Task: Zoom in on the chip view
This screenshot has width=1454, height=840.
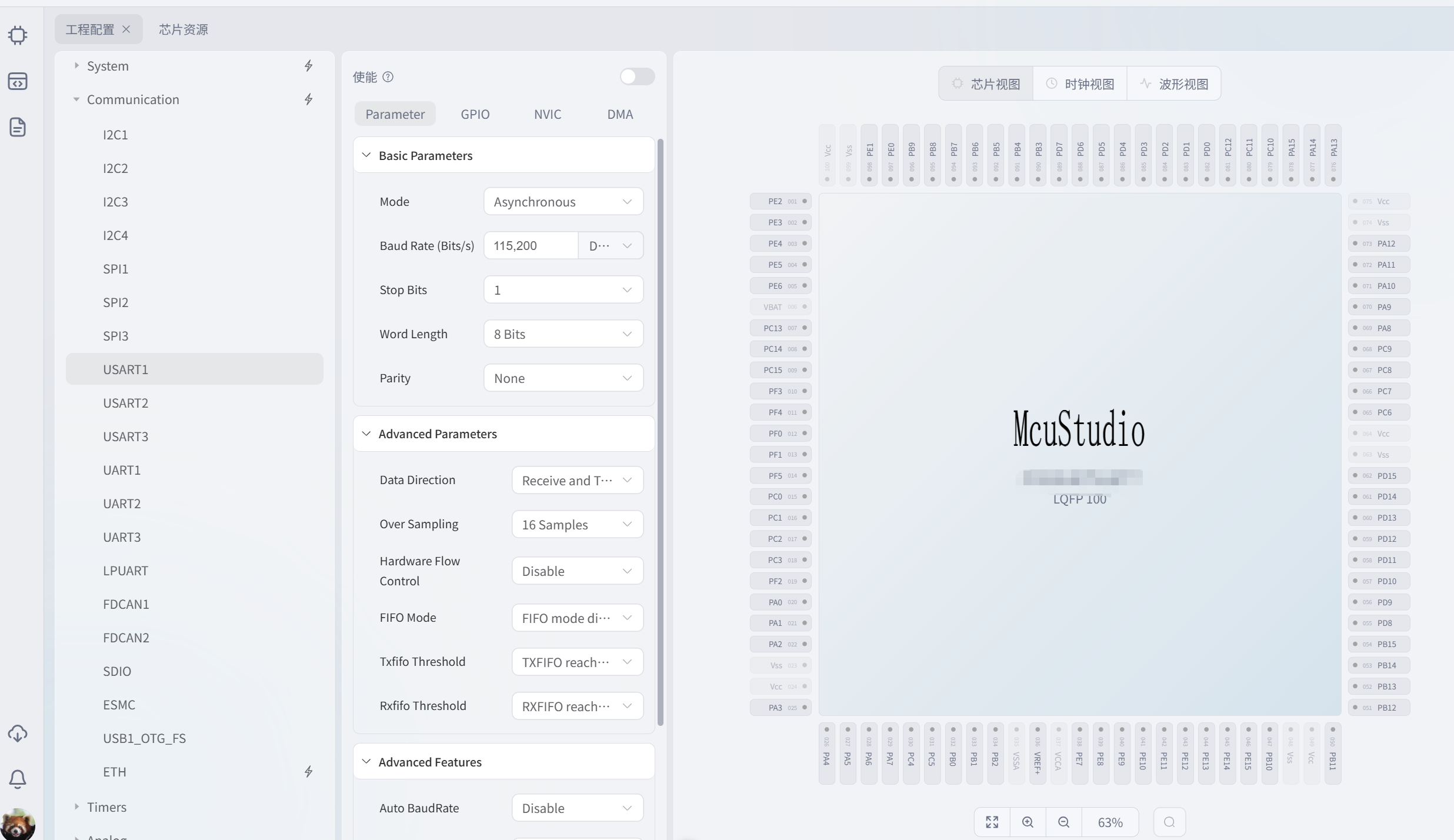Action: coord(1028,822)
